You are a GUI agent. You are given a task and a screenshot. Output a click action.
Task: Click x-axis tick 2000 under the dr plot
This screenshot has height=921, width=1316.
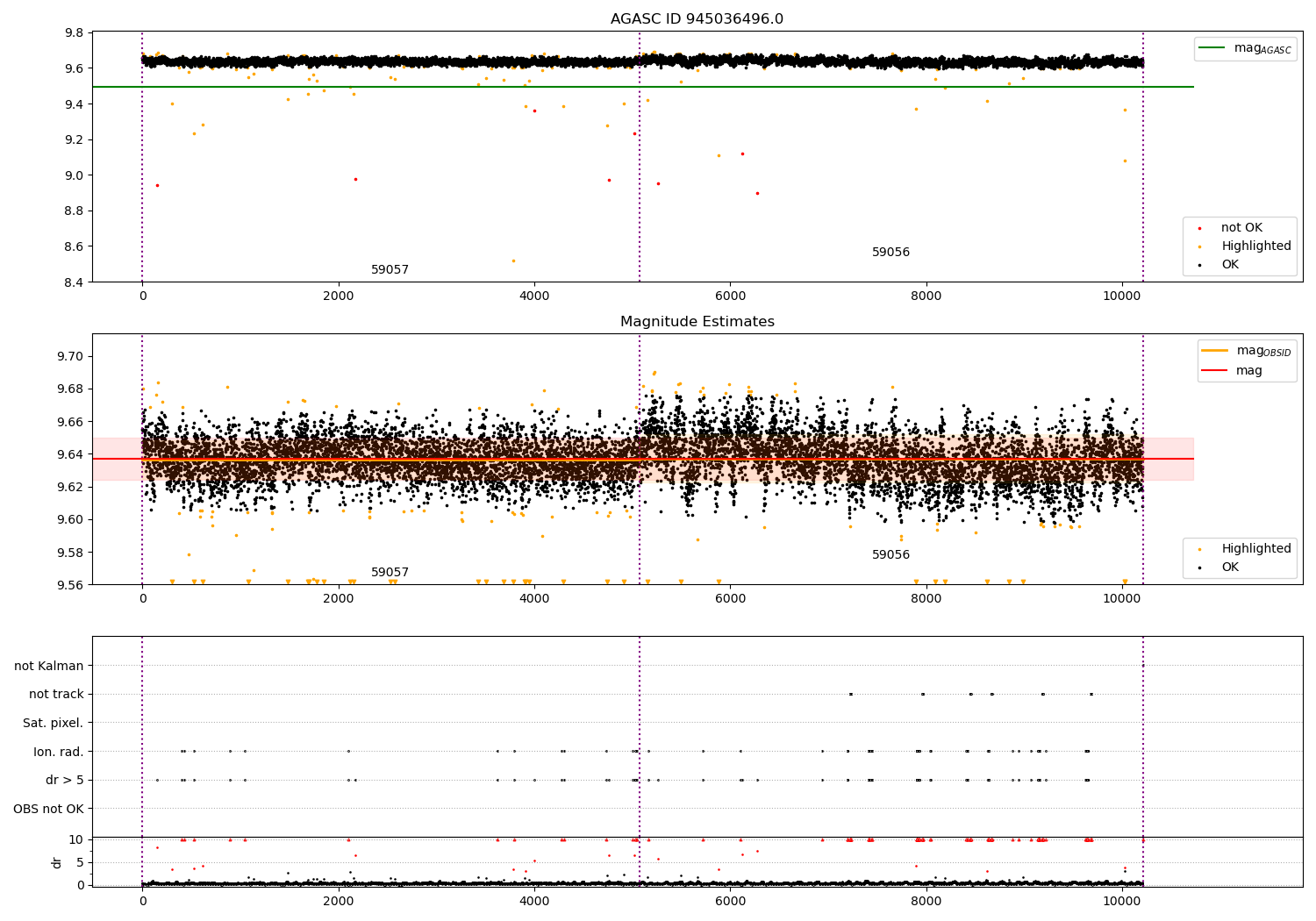(339, 902)
